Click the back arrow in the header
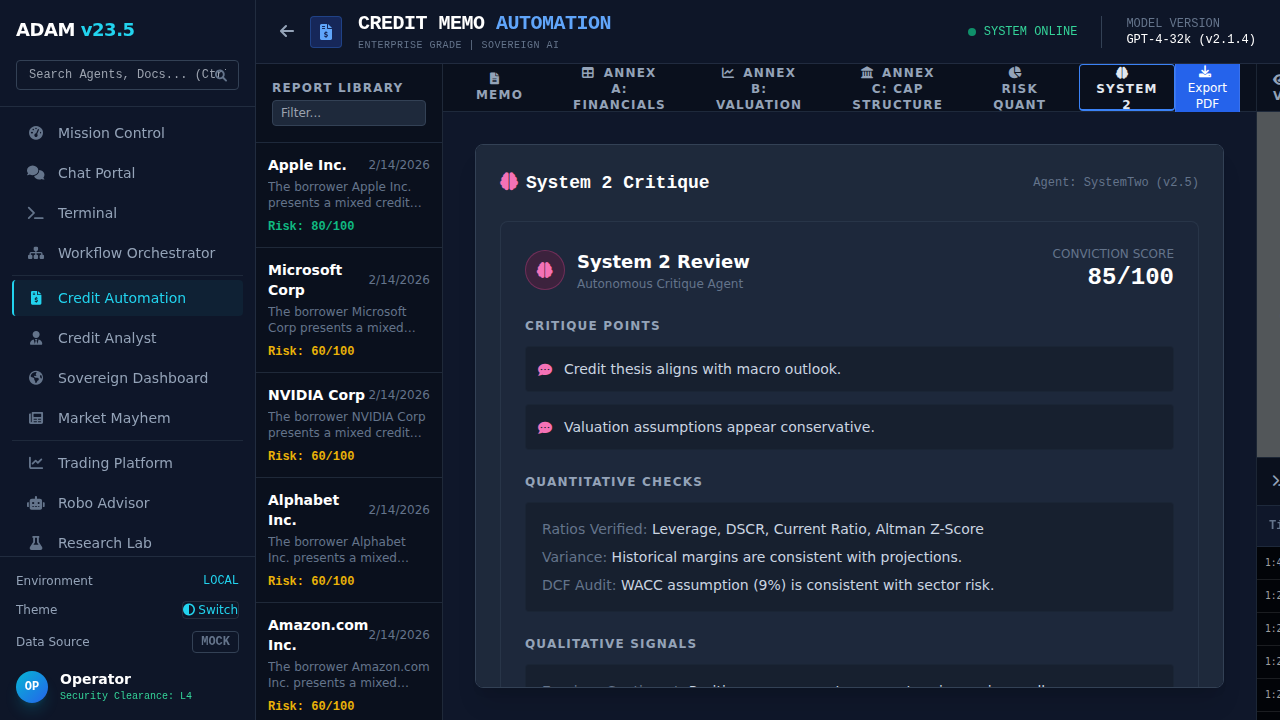 (x=287, y=31)
